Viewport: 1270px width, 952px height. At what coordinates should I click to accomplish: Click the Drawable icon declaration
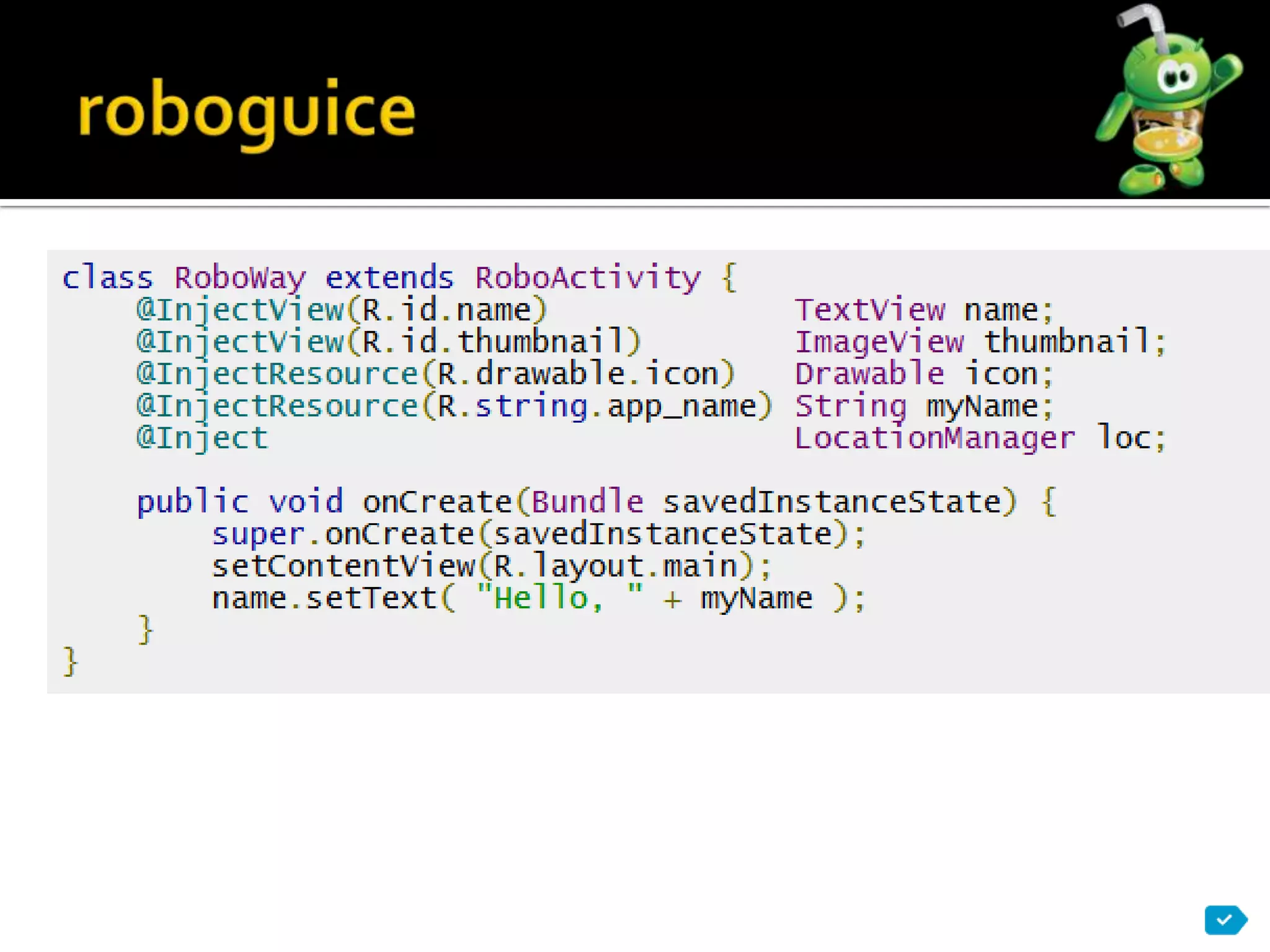coord(924,374)
